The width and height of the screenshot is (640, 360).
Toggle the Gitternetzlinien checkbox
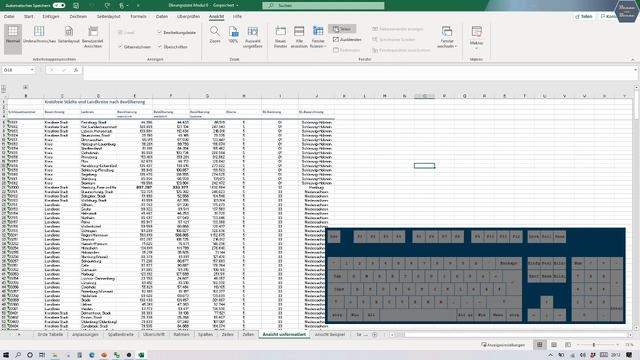(134, 47)
